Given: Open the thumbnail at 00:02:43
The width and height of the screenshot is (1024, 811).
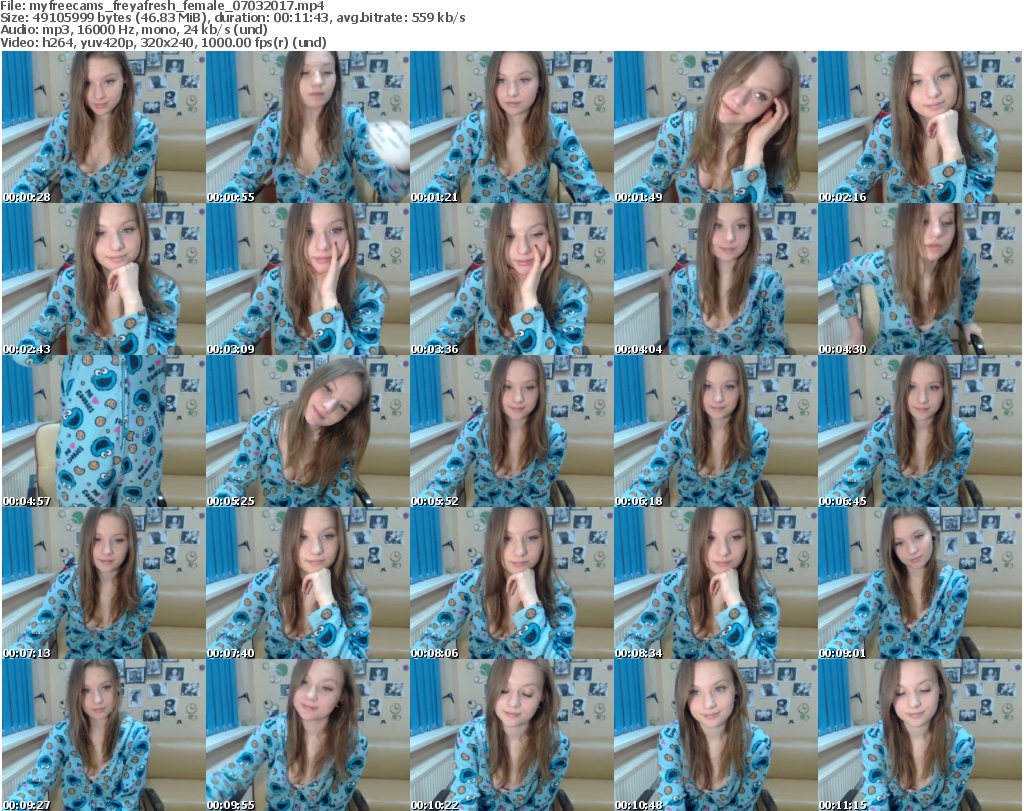Looking at the screenshot, I should click(104, 279).
